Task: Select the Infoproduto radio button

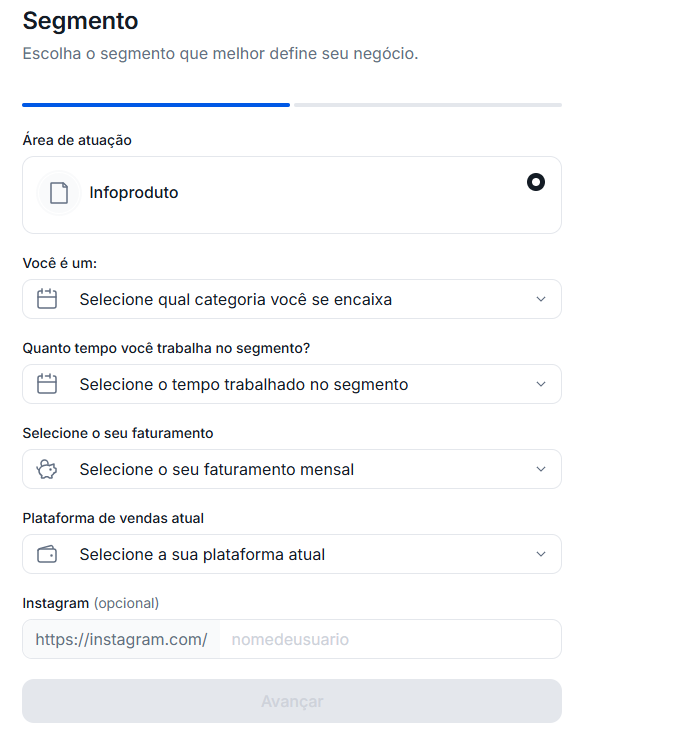Action: point(536,182)
